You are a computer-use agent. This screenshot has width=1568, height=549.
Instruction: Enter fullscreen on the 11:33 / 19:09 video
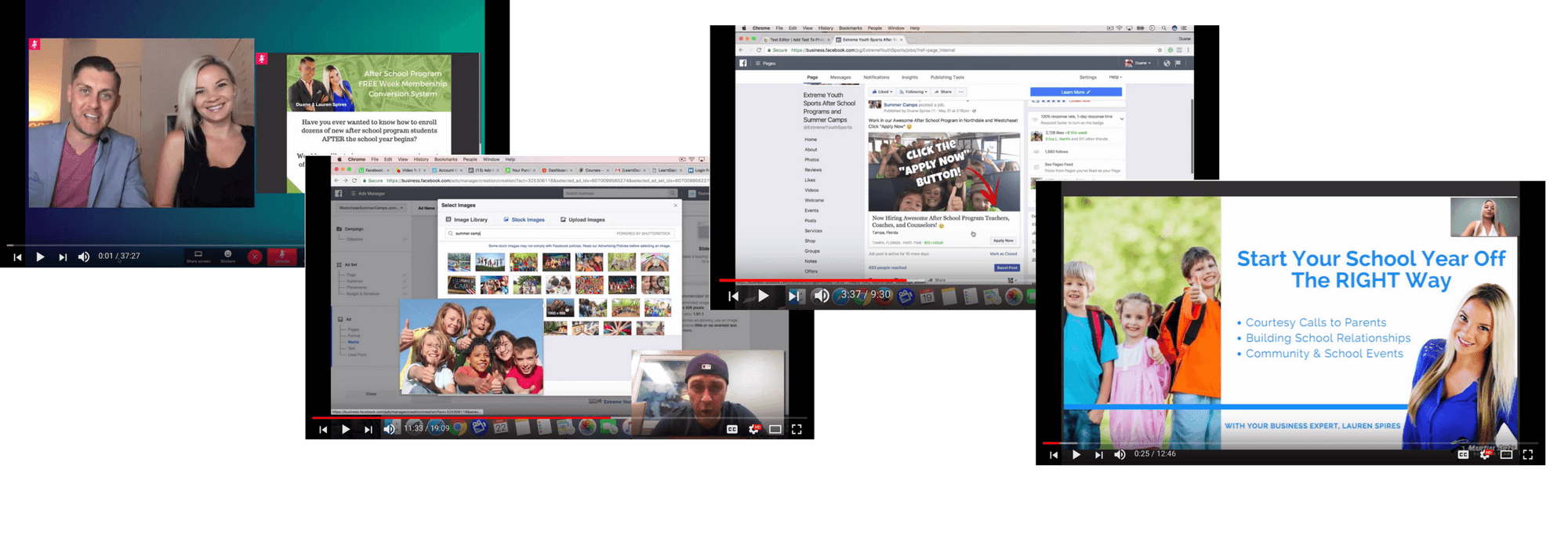(x=797, y=429)
